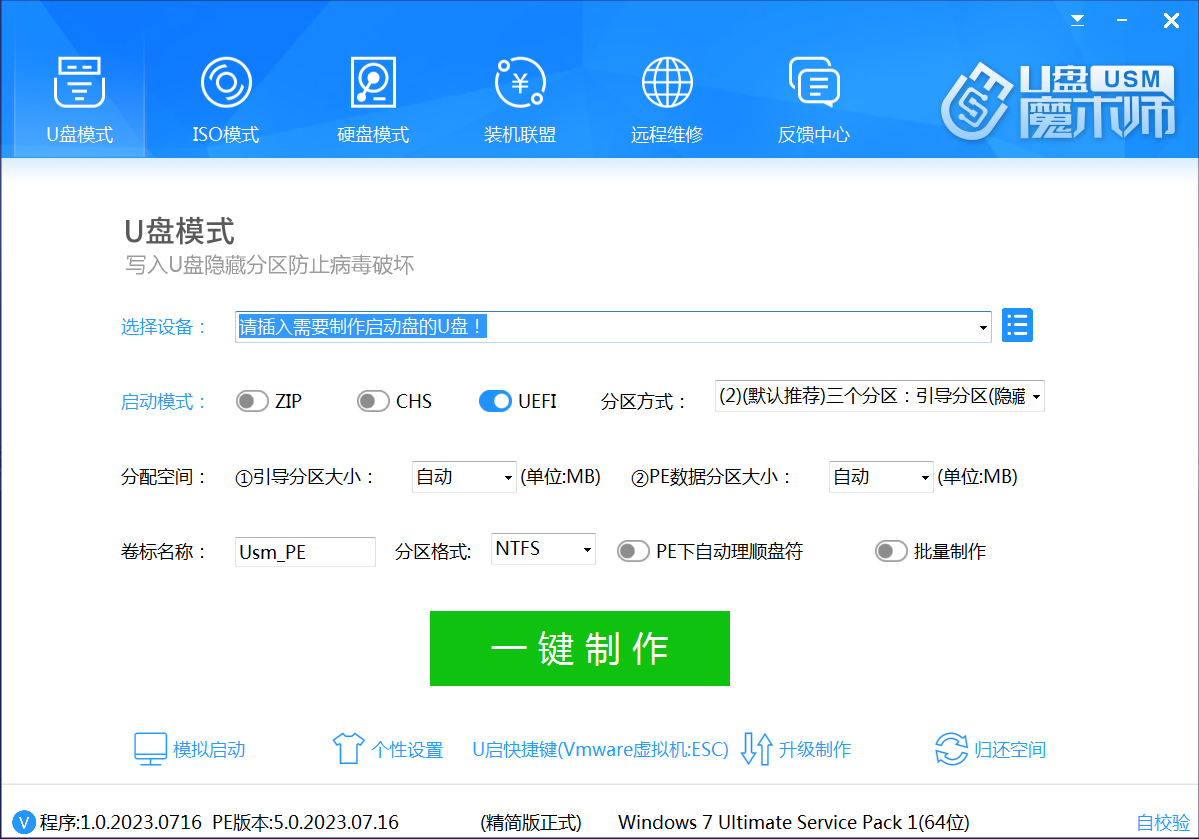Click the 模拟启动 monitor icon

coord(151,749)
